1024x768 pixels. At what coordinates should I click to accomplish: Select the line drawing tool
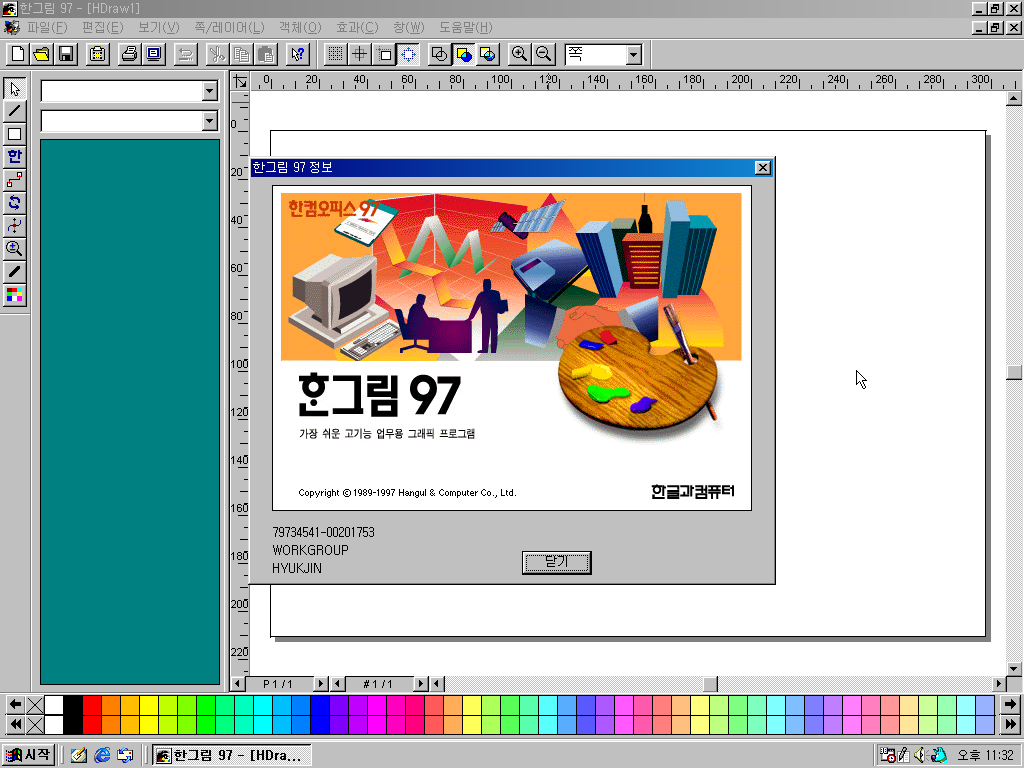tap(14, 112)
